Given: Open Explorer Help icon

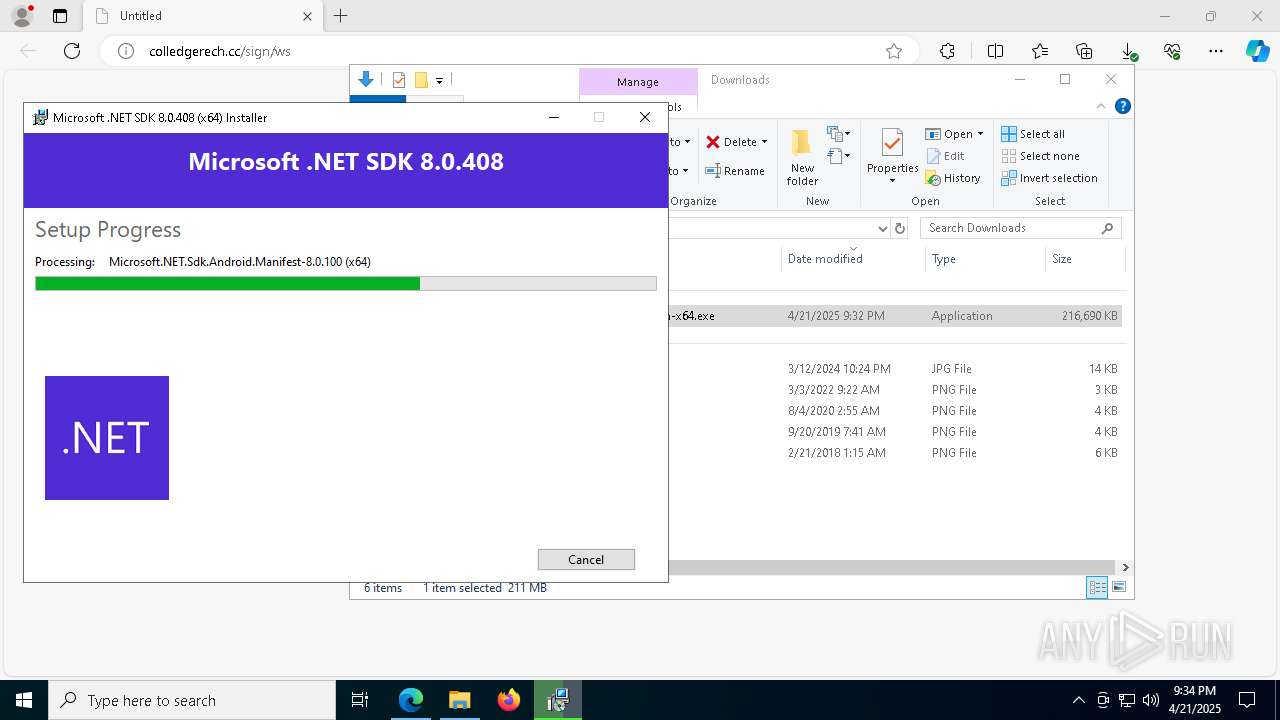Looking at the screenshot, I should (x=1123, y=106).
